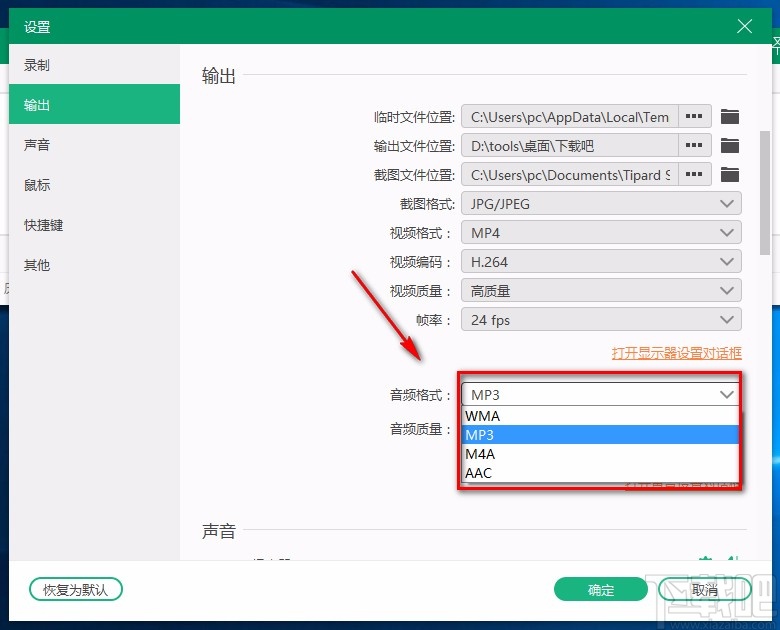Close the settings dialog with X
Viewport: 780px width, 630px height.
(x=744, y=26)
